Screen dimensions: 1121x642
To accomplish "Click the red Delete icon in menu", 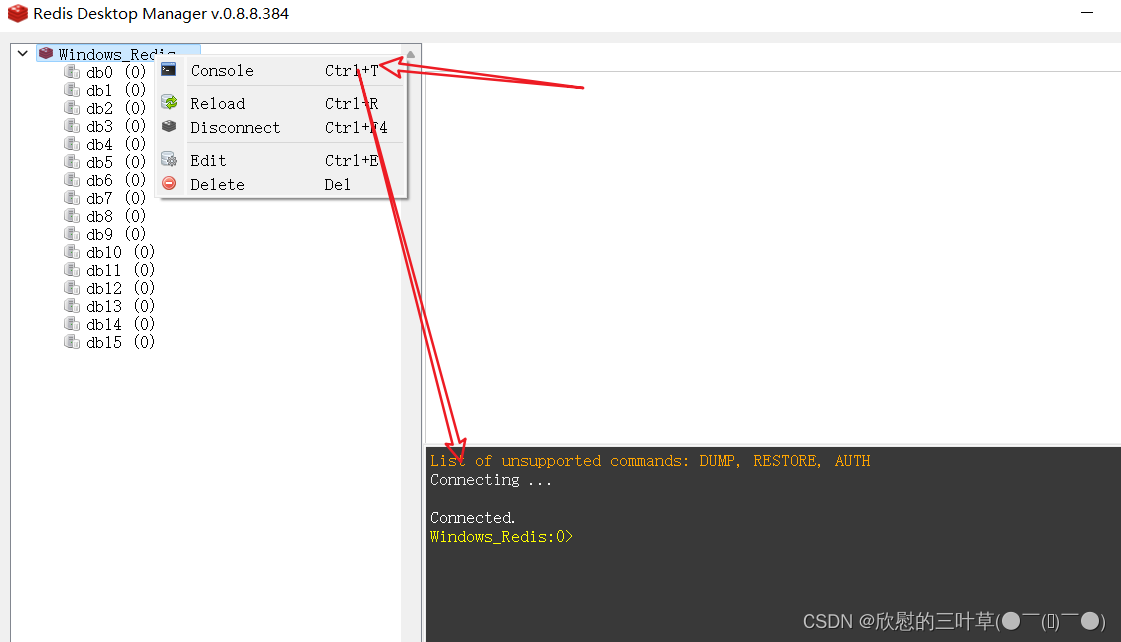I will [x=169, y=184].
